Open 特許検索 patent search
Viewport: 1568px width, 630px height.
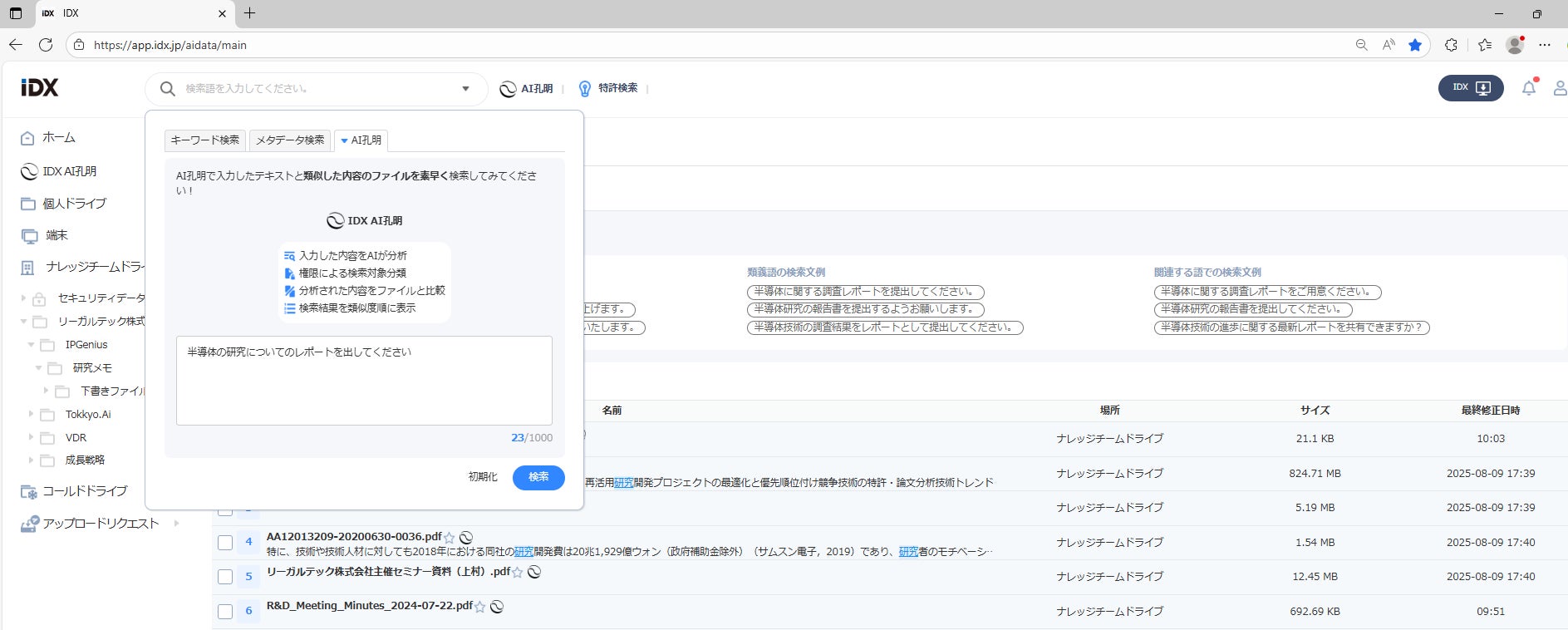coord(607,88)
